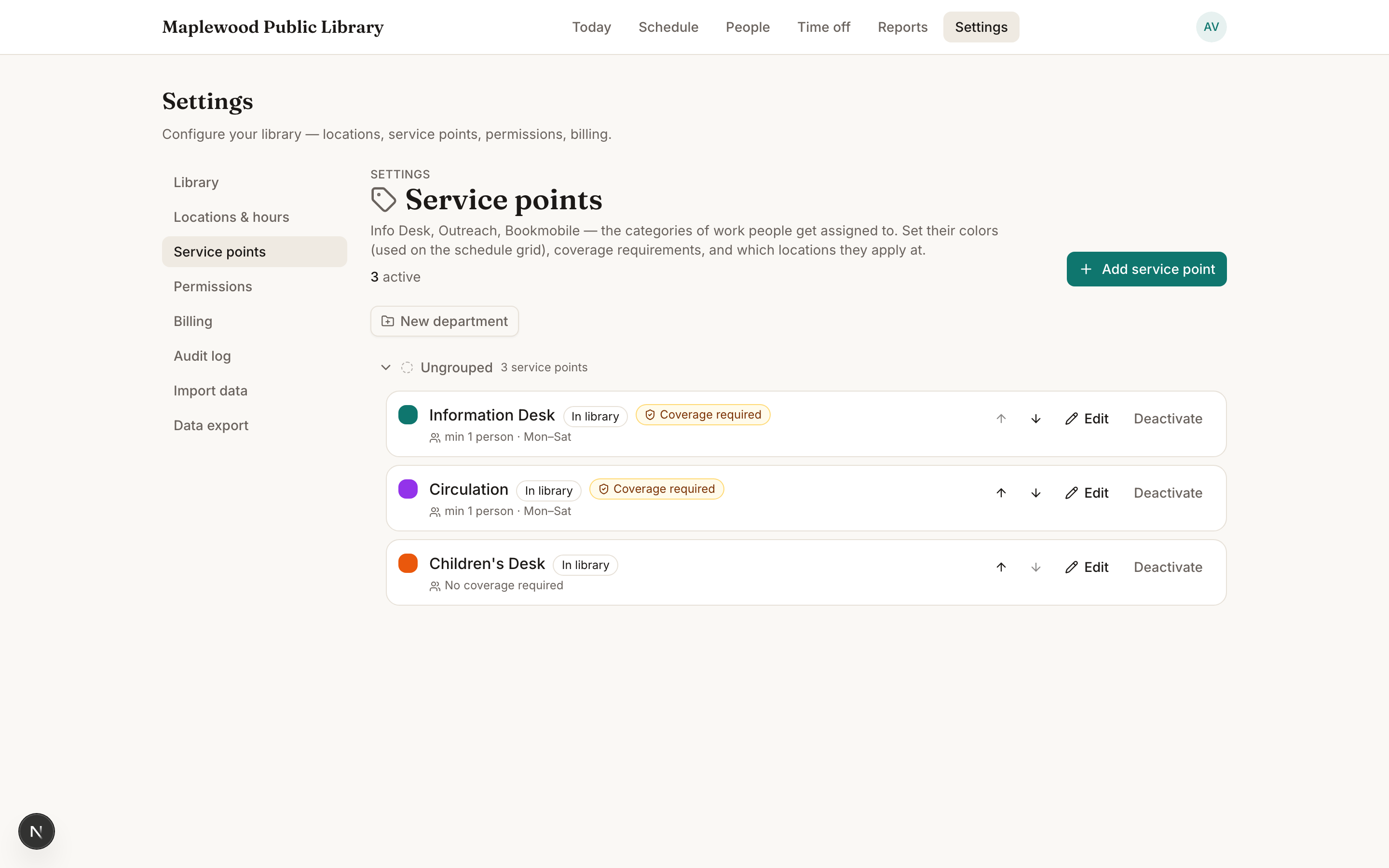Open the Time off tab
Viewport: 1389px width, 868px height.
pyautogui.click(x=824, y=27)
